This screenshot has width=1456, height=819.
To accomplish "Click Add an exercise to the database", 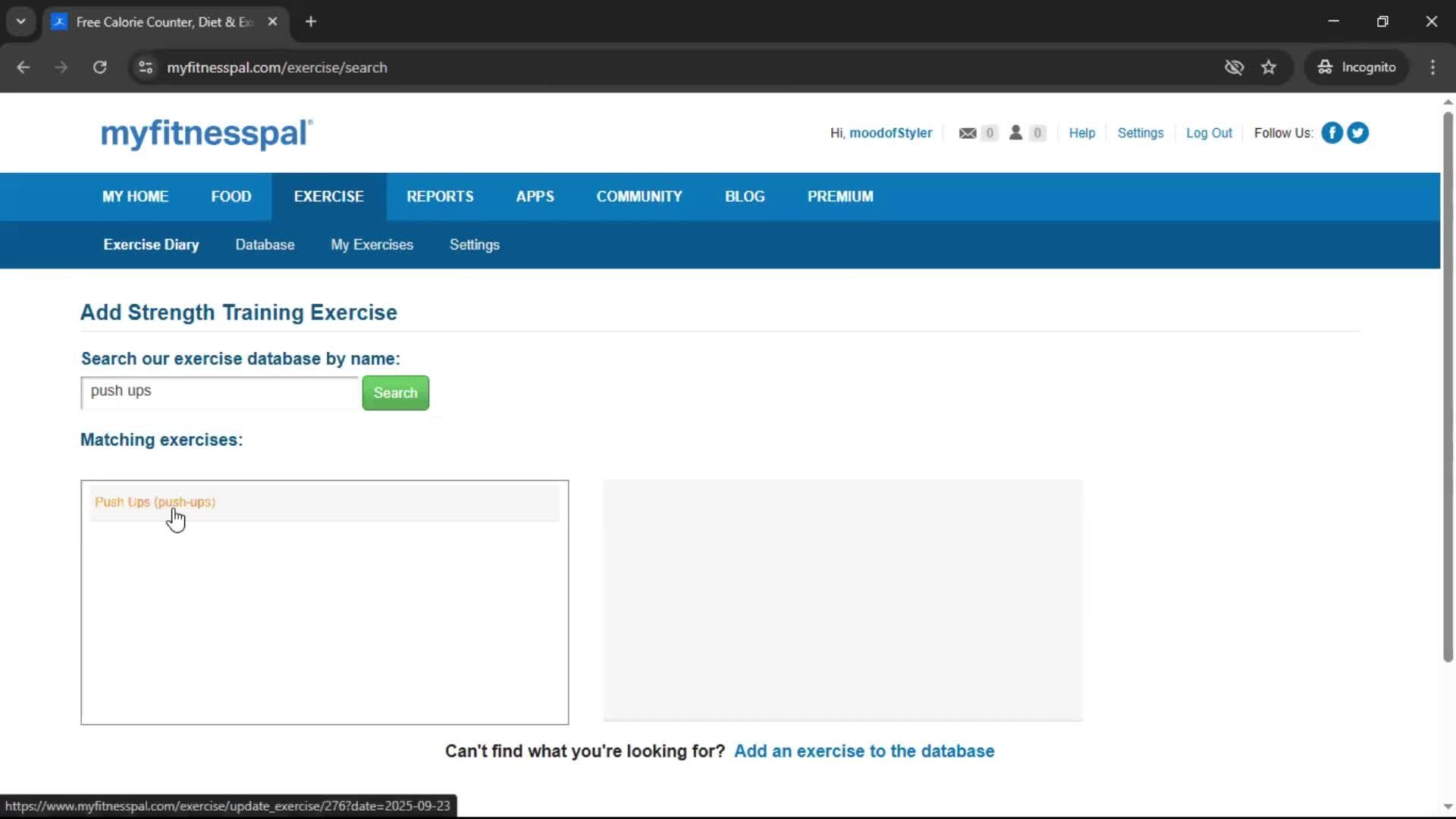I will click(x=864, y=751).
